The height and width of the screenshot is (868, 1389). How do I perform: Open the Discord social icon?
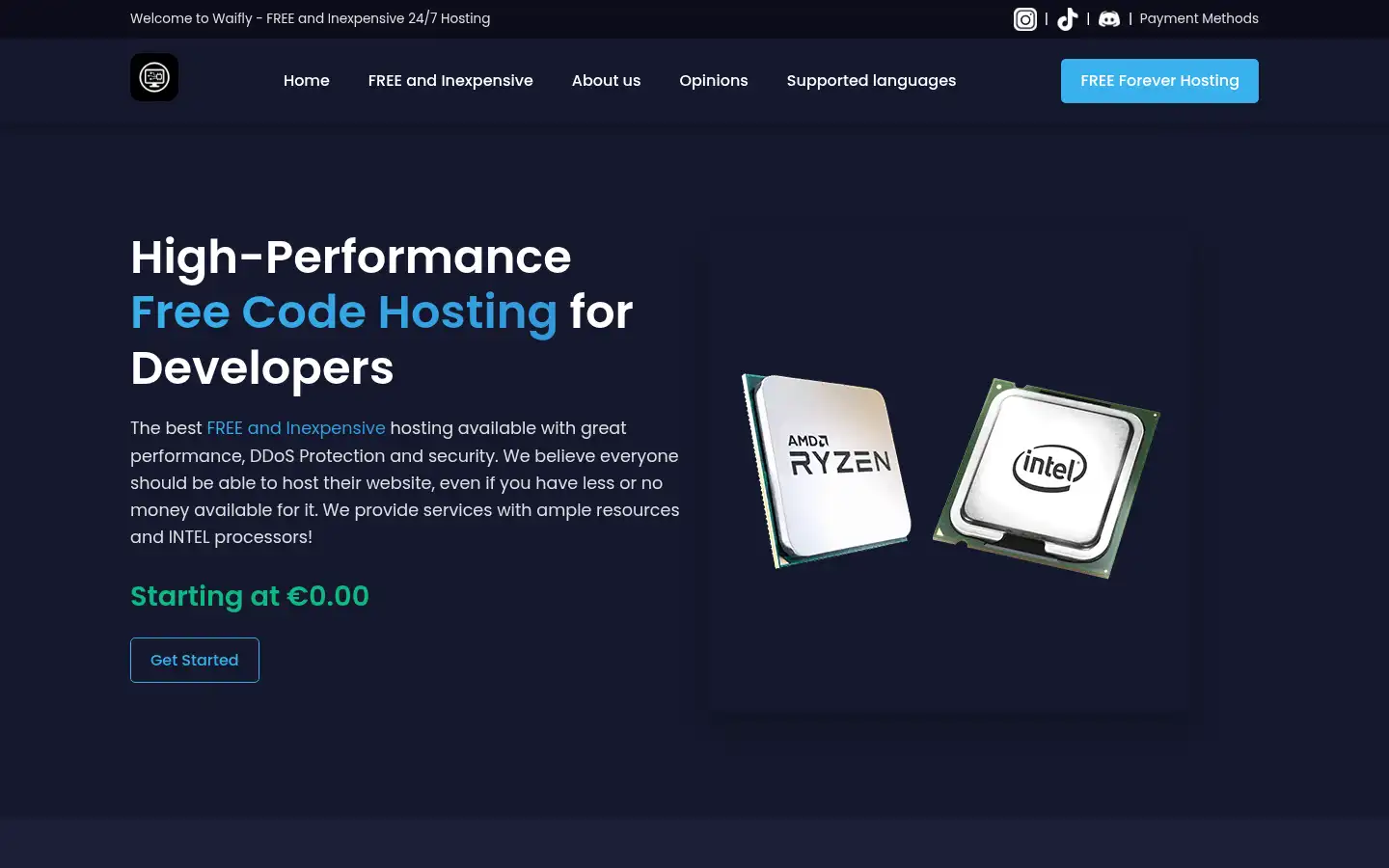[1109, 19]
